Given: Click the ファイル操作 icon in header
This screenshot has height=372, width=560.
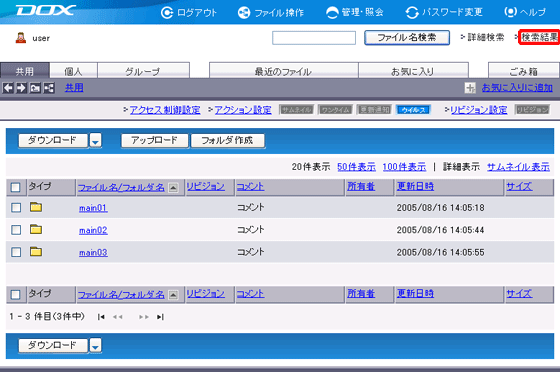Looking at the screenshot, I should point(244,13).
